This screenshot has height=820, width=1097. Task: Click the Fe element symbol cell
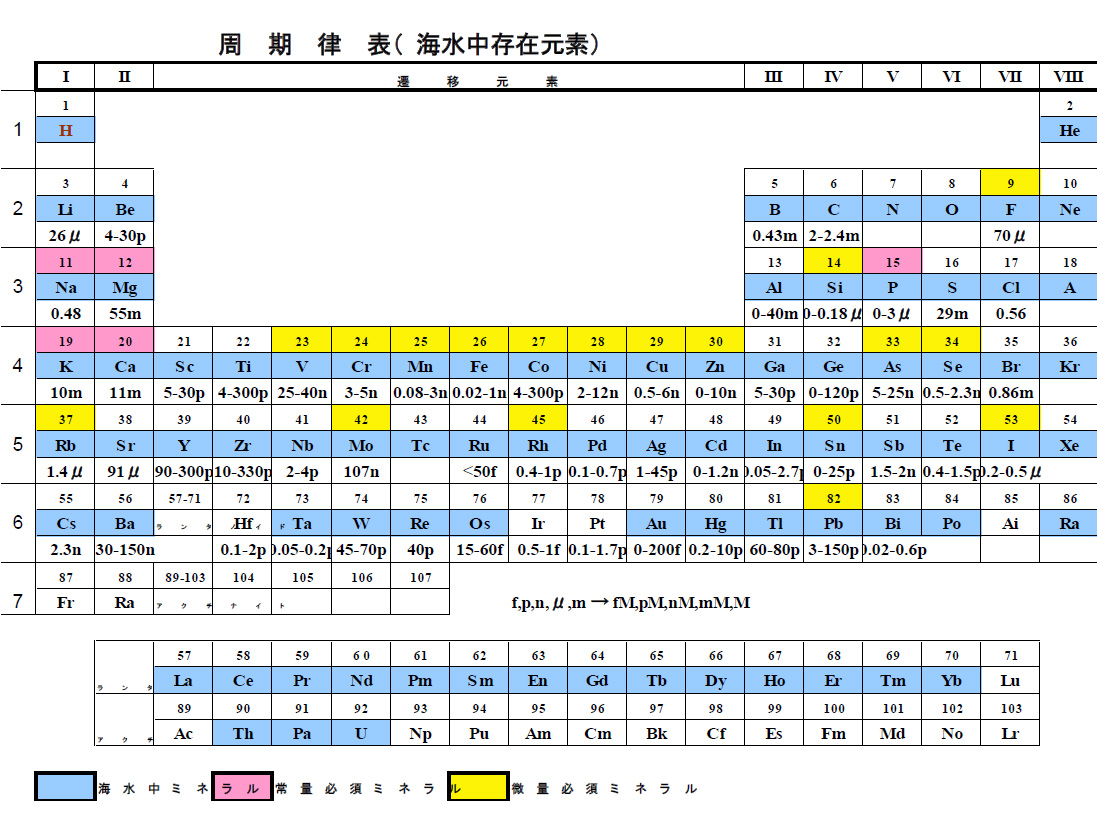pyautogui.click(x=479, y=367)
